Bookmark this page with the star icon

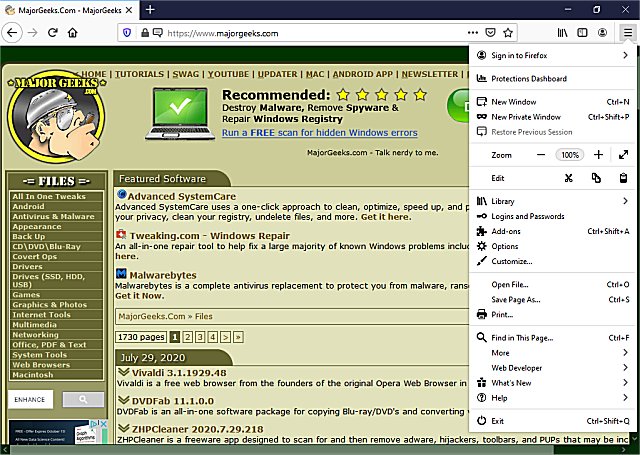[x=508, y=33]
